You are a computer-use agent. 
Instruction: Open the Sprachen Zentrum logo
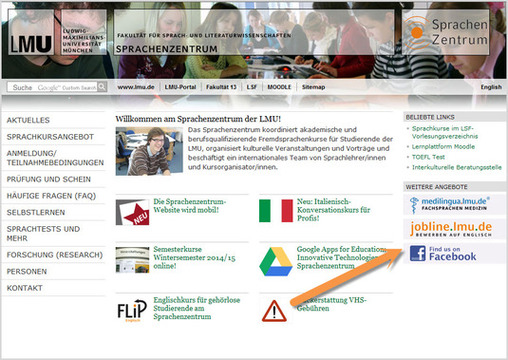point(446,32)
